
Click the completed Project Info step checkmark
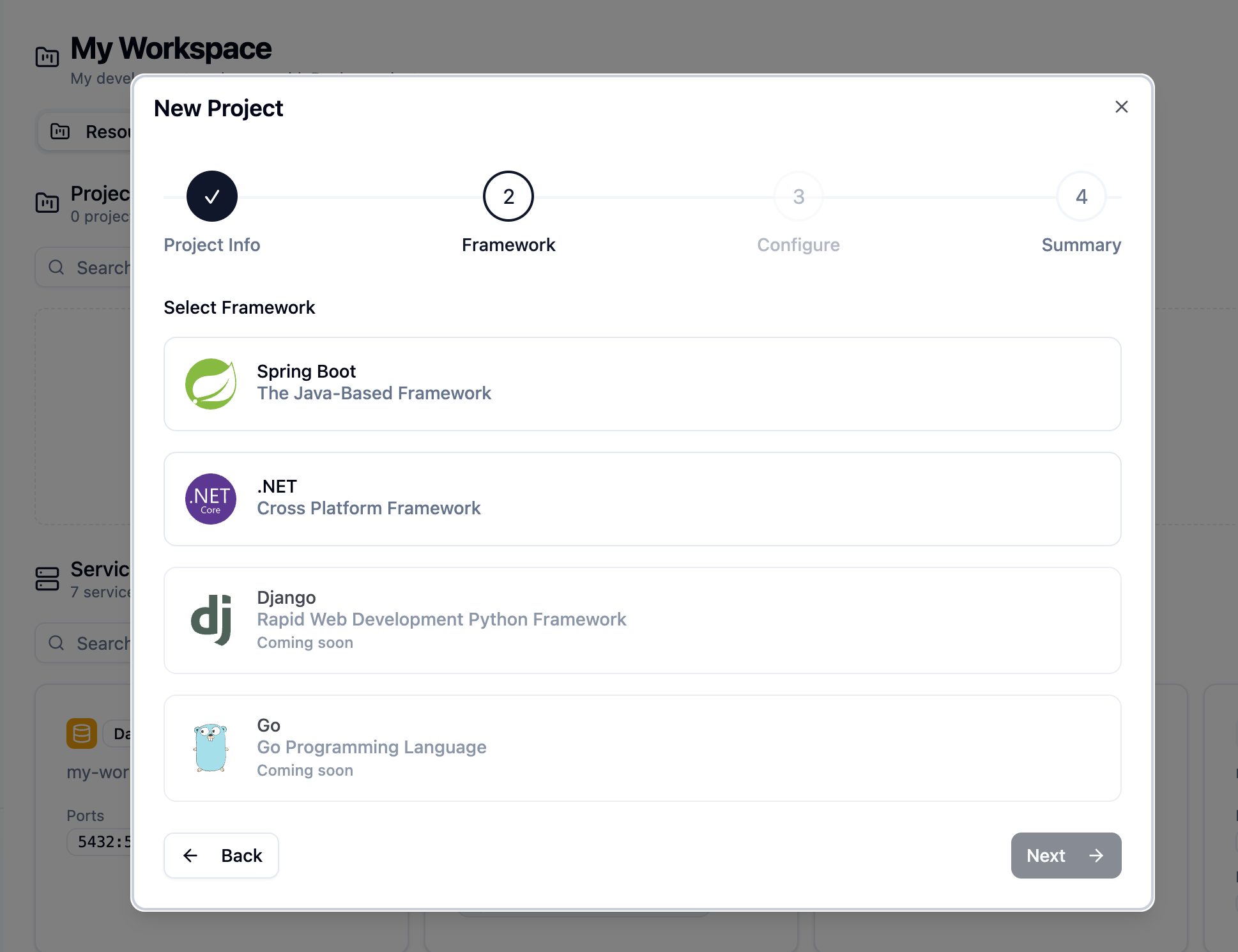[x=212, y=196]
